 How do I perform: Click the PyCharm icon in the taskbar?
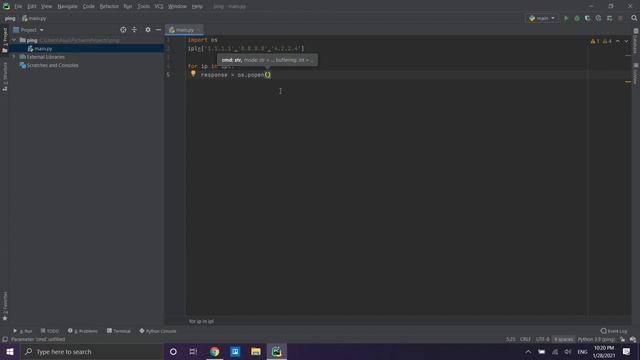tap(277, 351)
